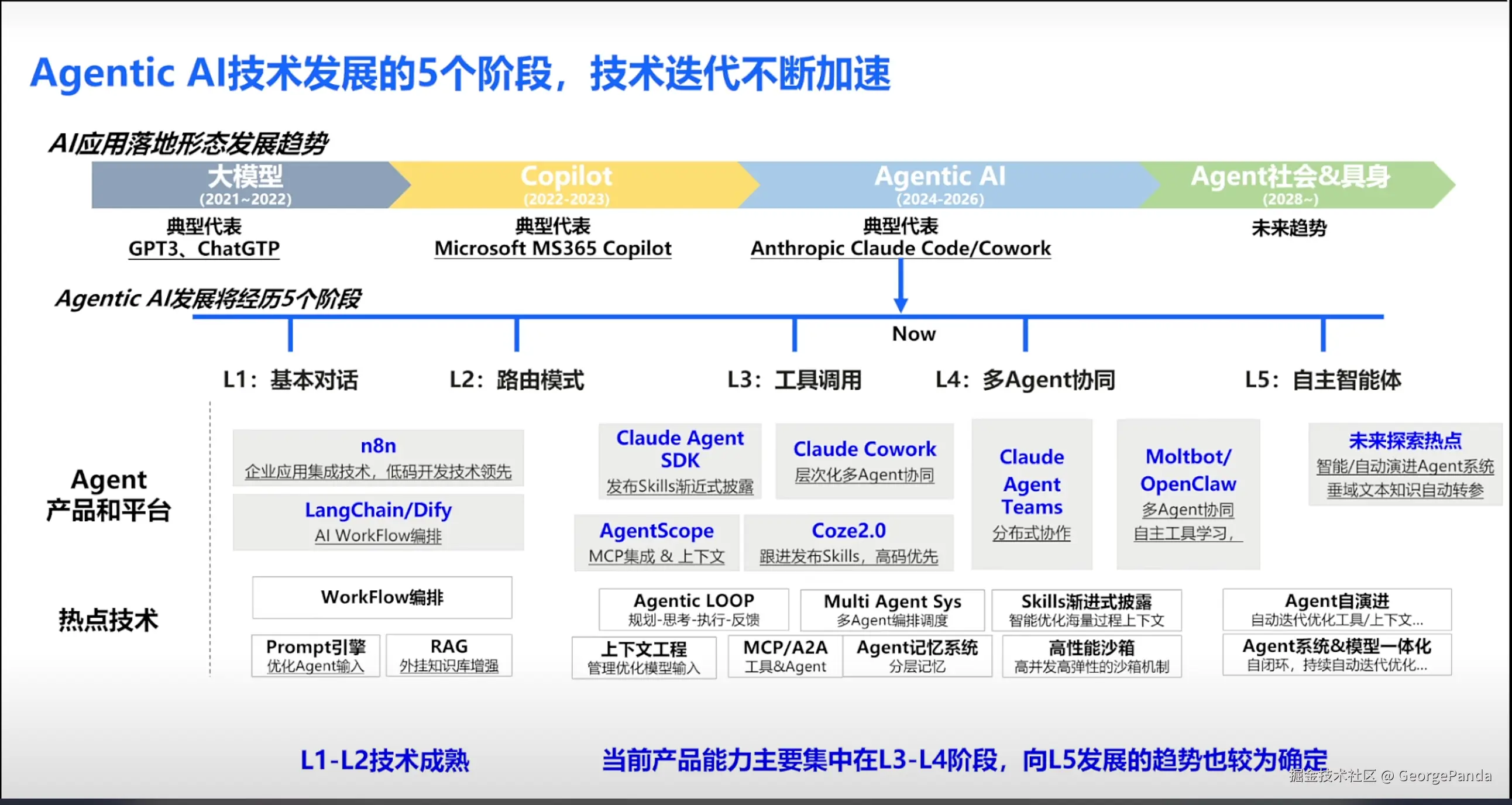Click the 'MCP/A2A' technology box
Image resolution: width=1512 pixels, height=805 pixels.
tap(785, 656)
